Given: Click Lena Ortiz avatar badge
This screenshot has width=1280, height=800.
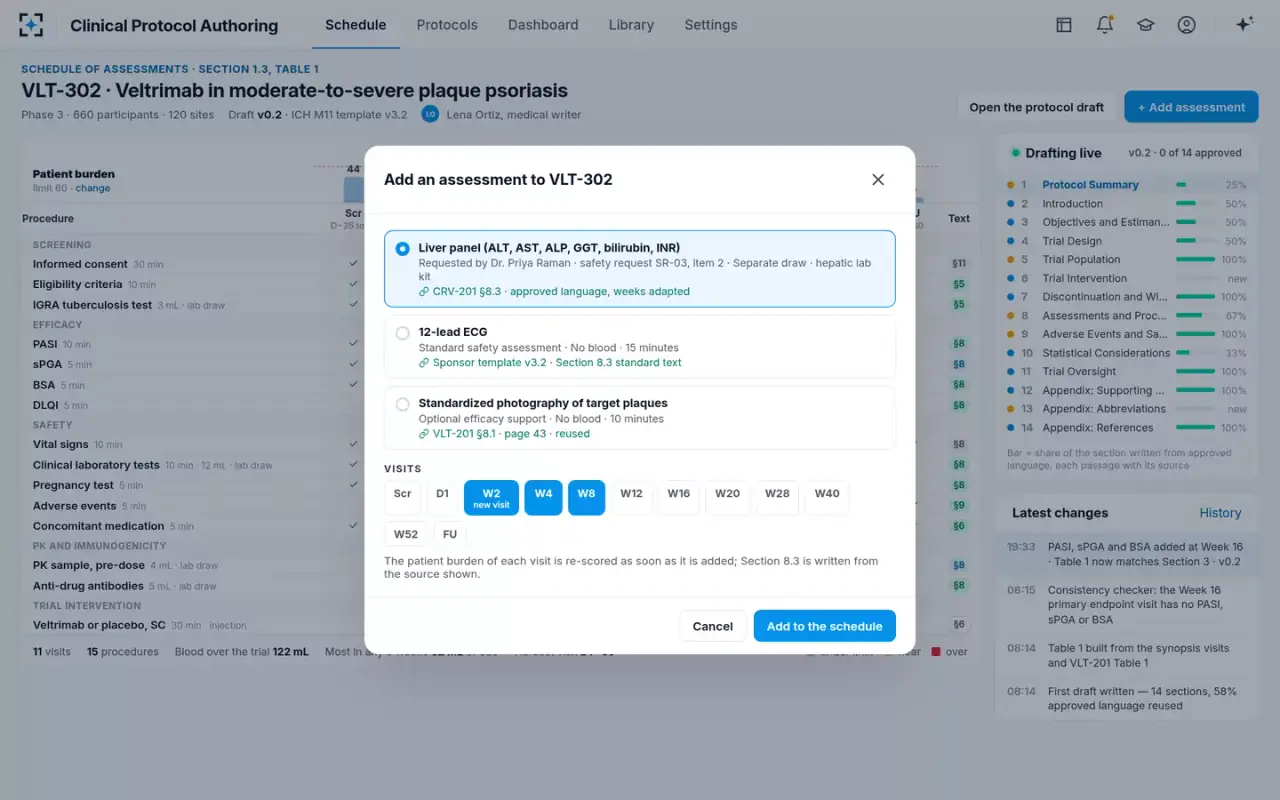Looking at the screenshot, I should pyautogui.click(x=430, y=114).
